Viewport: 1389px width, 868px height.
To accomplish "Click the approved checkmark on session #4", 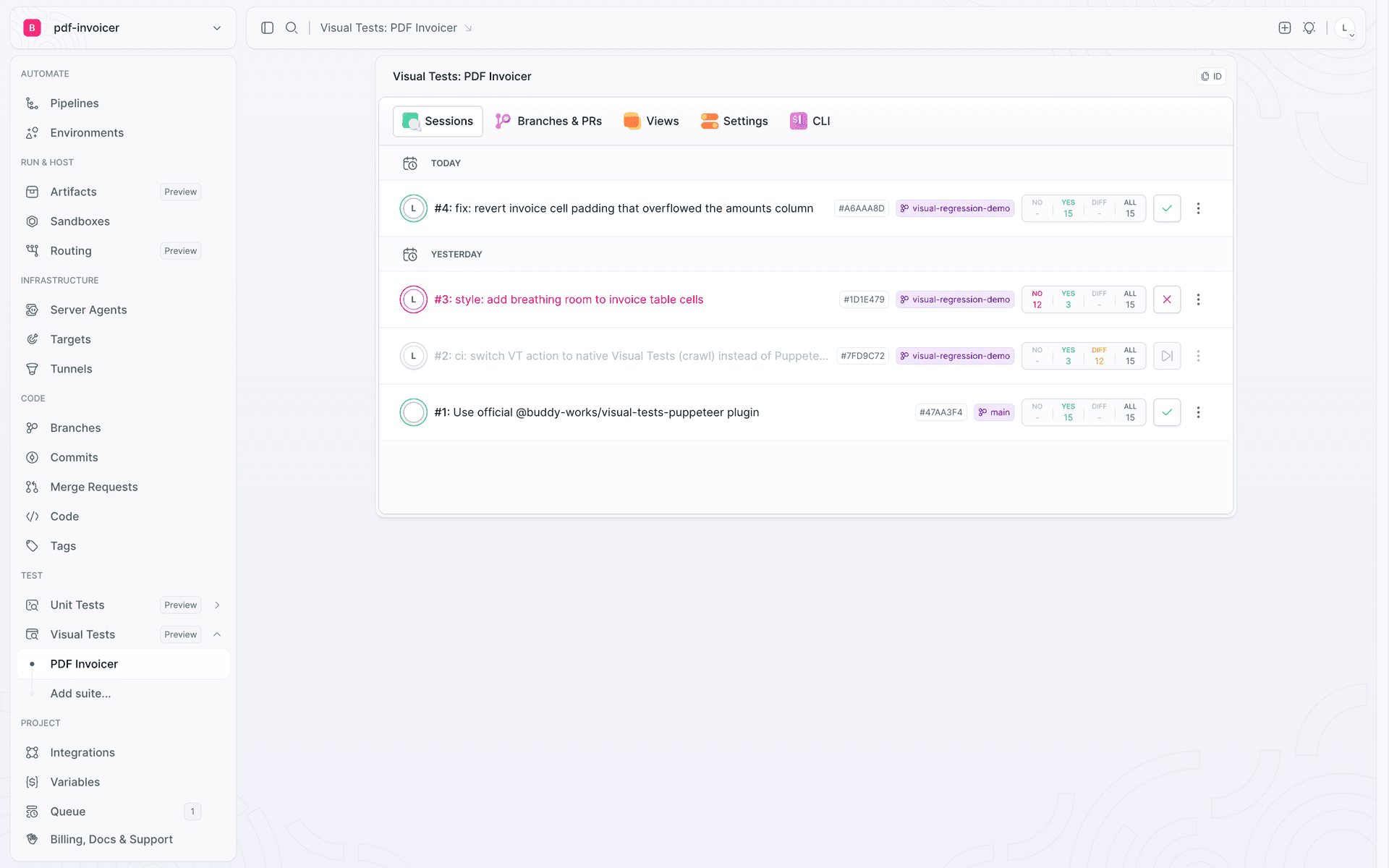I will 1167,208.
